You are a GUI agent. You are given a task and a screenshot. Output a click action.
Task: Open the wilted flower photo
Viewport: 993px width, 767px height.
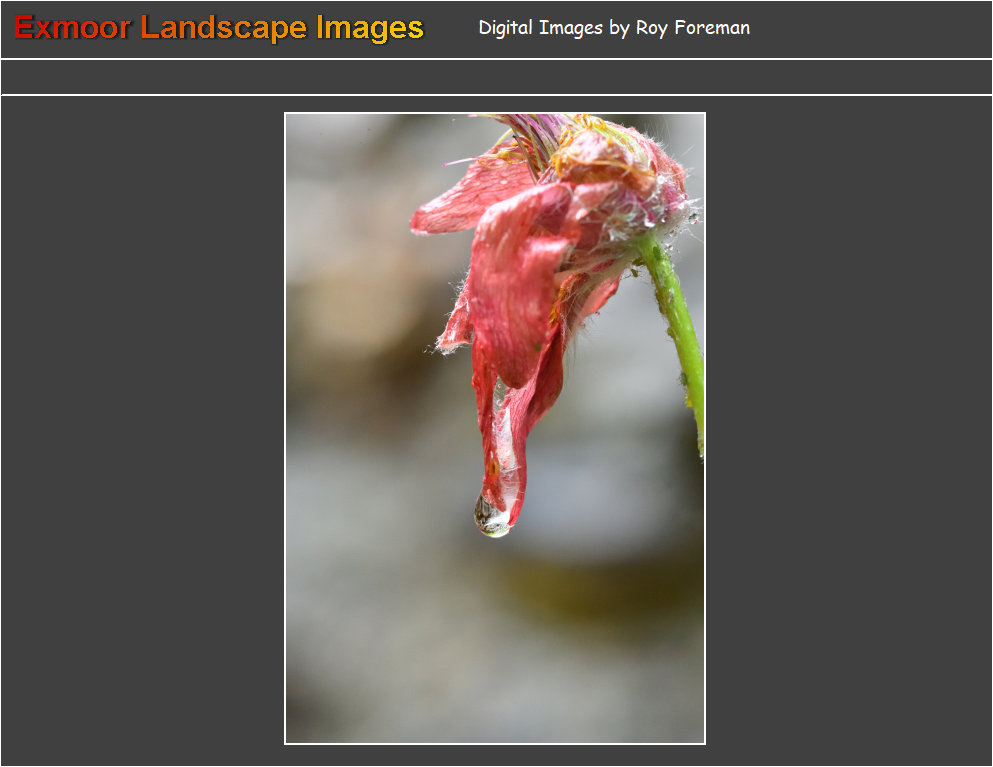495,428
